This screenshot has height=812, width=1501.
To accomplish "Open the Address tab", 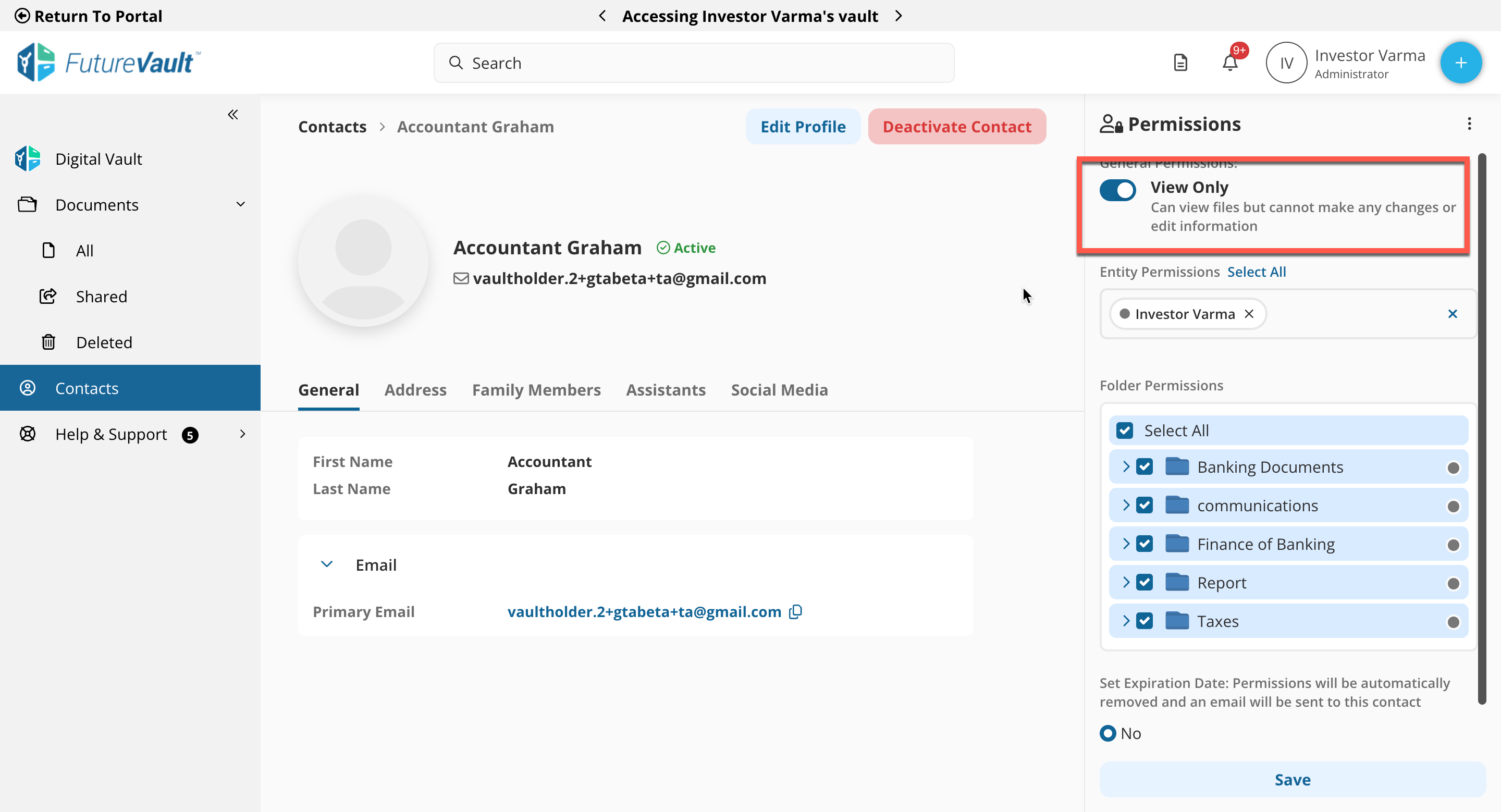I will coord(415,390).
